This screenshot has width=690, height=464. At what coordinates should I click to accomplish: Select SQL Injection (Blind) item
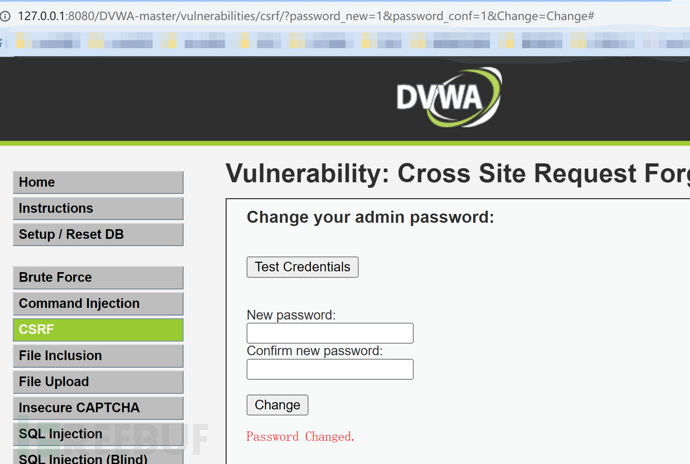pos(98,458)
